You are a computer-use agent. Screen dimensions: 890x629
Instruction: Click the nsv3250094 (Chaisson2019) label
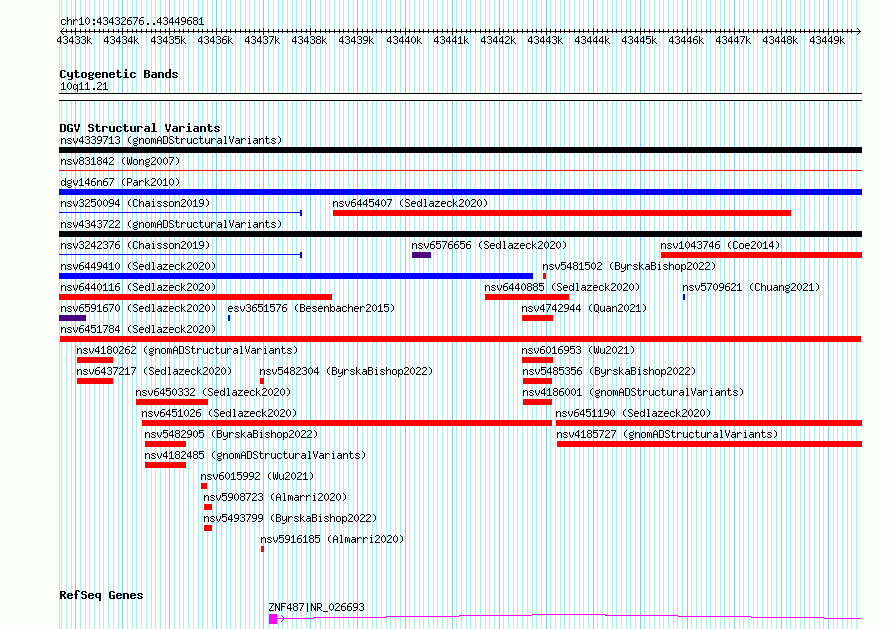(x=135, y=203)
